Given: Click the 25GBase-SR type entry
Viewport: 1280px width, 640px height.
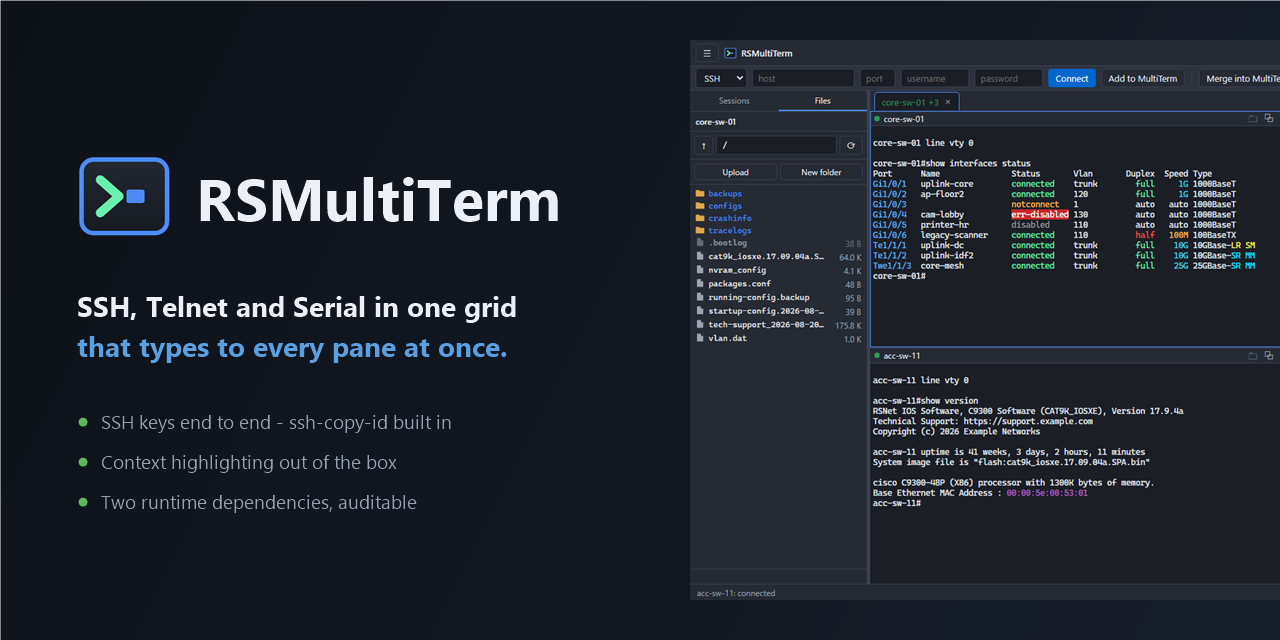Looking at the screenshot, I should coord(1218,265).
